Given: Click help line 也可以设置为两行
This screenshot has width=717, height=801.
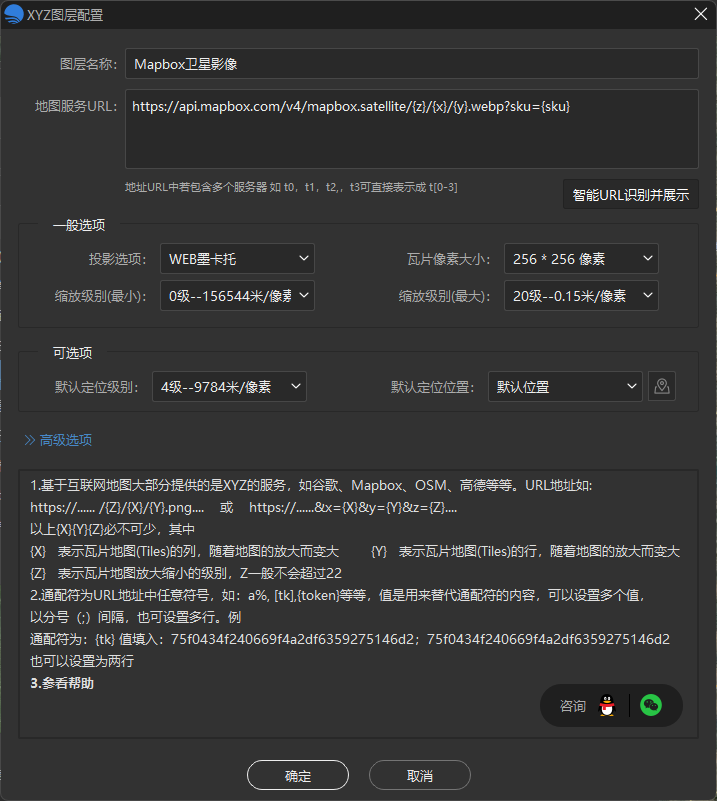Looking at the screenshot, I should [82, 661].
